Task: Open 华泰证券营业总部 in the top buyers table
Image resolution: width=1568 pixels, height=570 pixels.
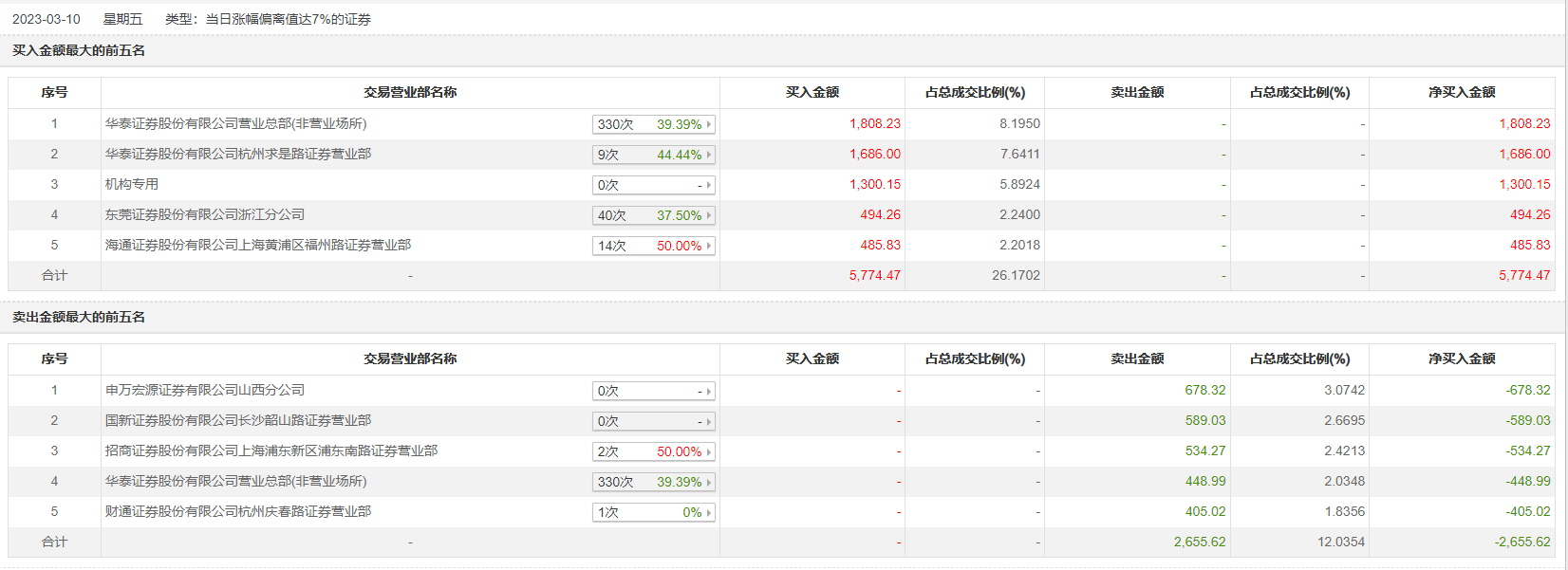Action: click(x=235, y=123)
